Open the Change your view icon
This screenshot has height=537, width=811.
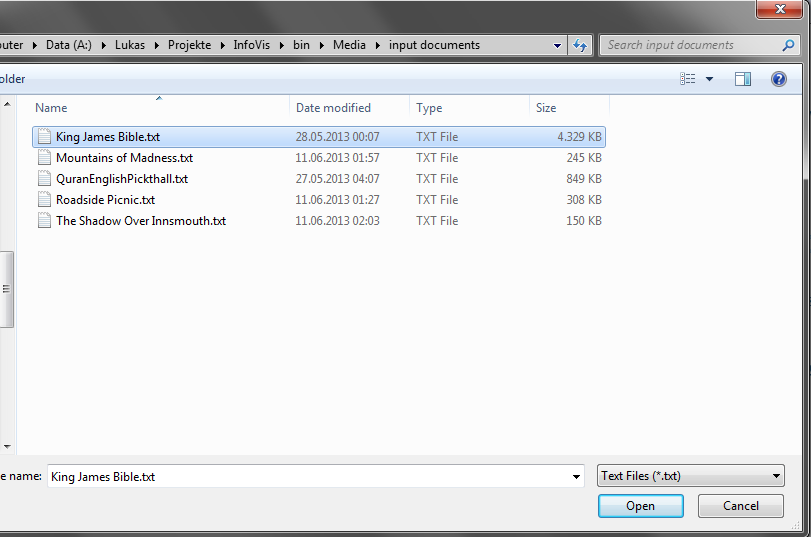687,79
